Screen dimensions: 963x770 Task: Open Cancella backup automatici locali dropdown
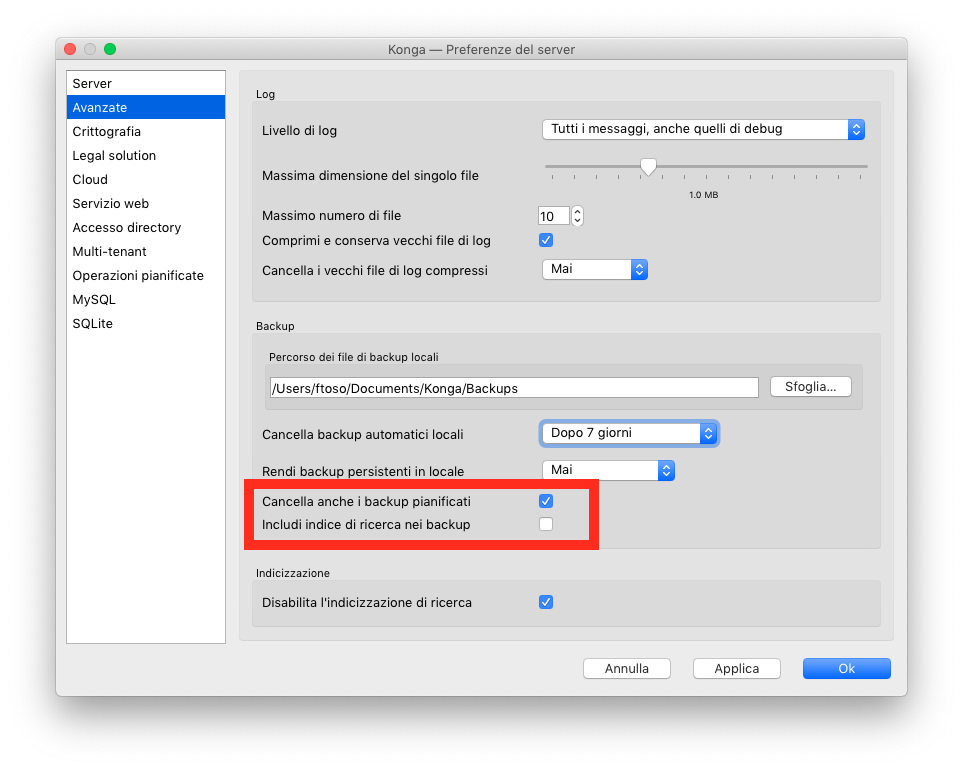coord(629,433)
